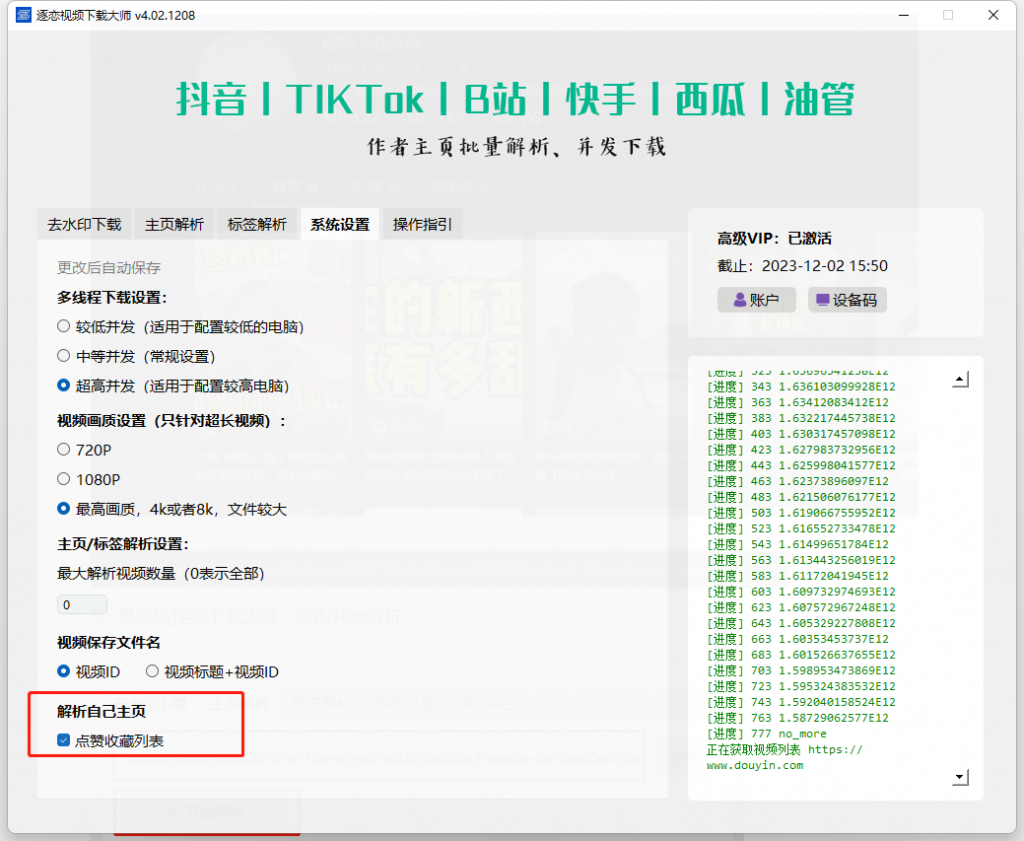Click the app logo icon in title bar
Image resolution: width=1024 pixels, height=841 pixels.
coord(24,15)
